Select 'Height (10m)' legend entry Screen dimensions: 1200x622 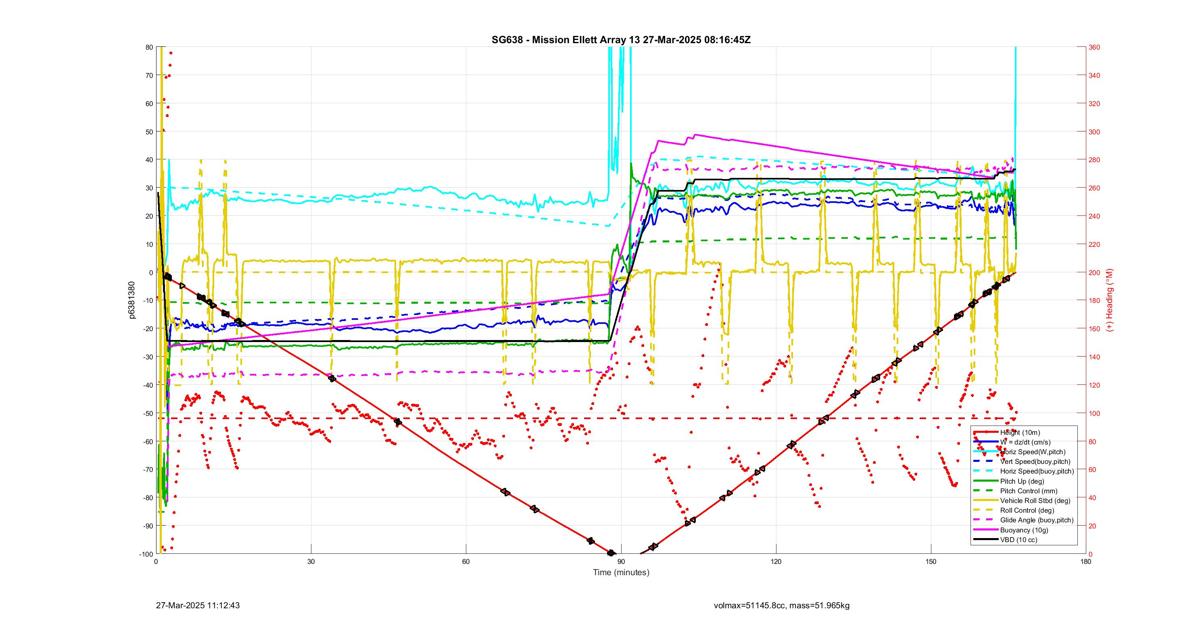[x=1020, y=432]
